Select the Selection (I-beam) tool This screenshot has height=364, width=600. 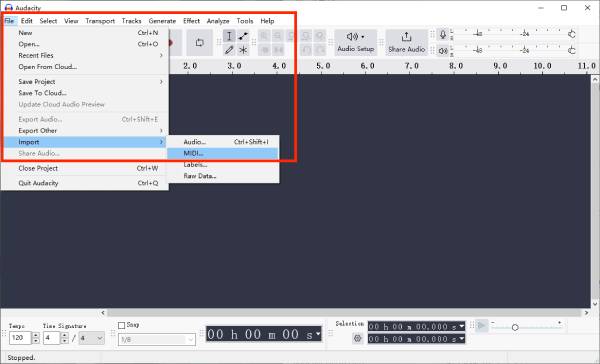click(x=229, y=36)
